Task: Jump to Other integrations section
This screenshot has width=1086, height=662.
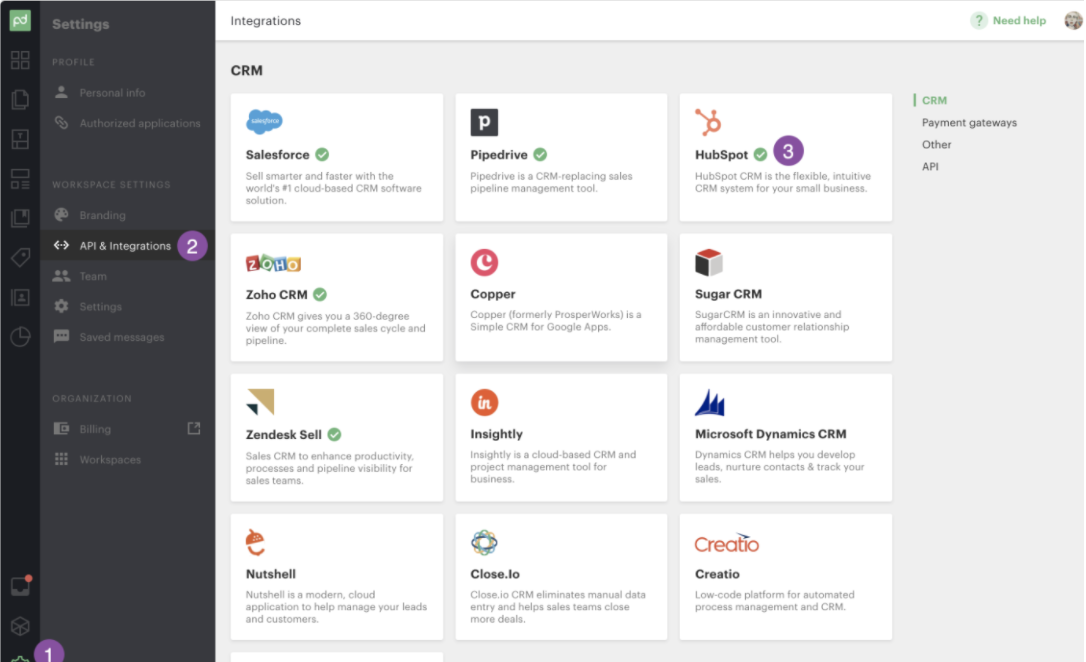Action: coord(936,145)
